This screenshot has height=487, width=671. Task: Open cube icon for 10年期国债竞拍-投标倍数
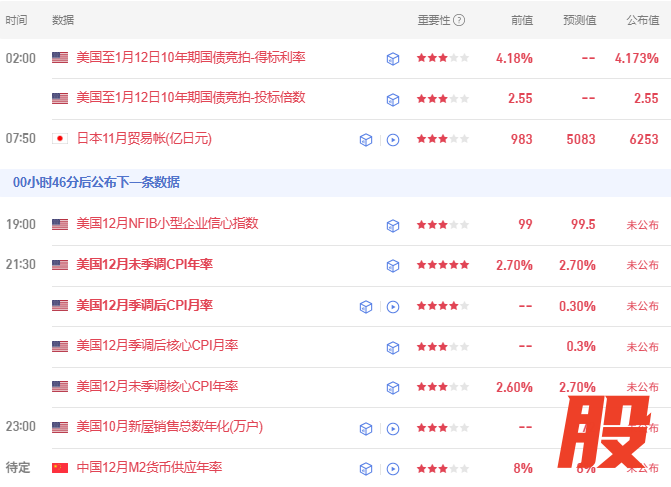393,100
